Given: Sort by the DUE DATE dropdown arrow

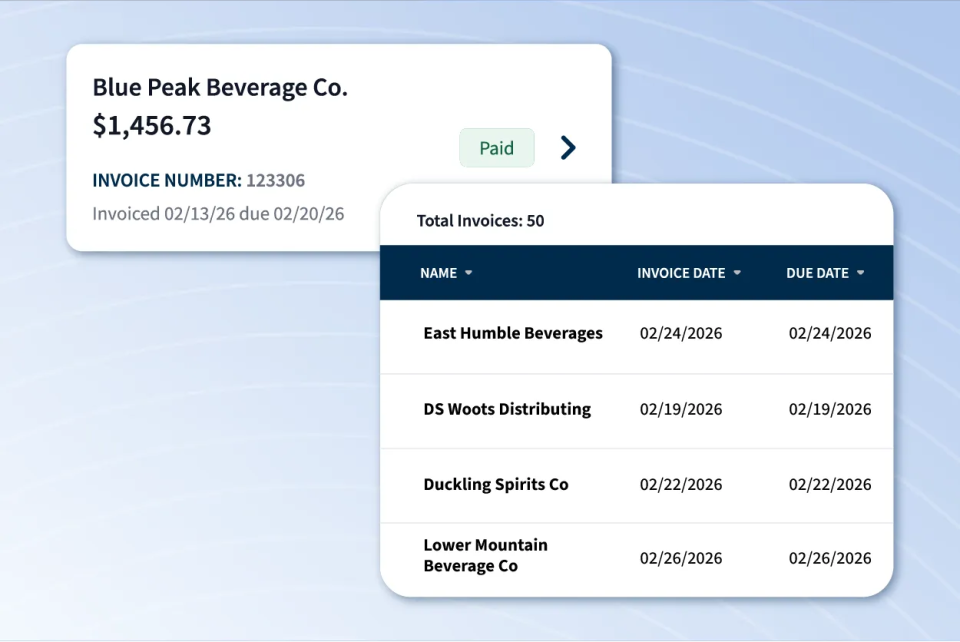Looking at the screenshot, I should [860, 273].
